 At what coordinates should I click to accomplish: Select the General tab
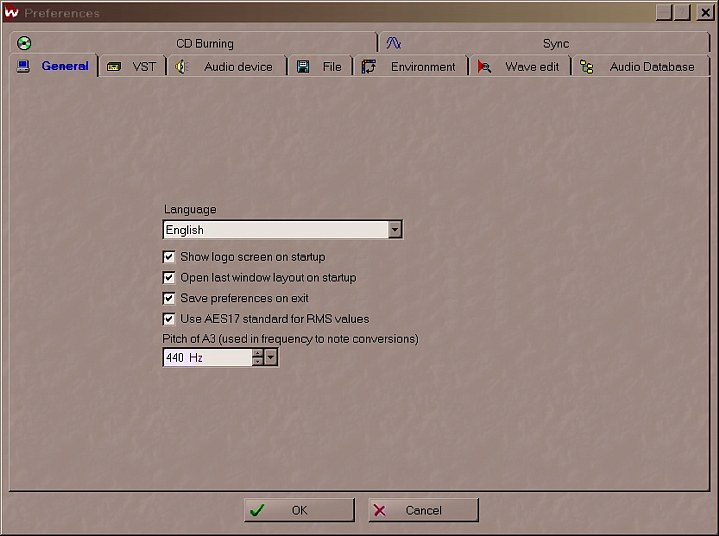click(53, 66)
